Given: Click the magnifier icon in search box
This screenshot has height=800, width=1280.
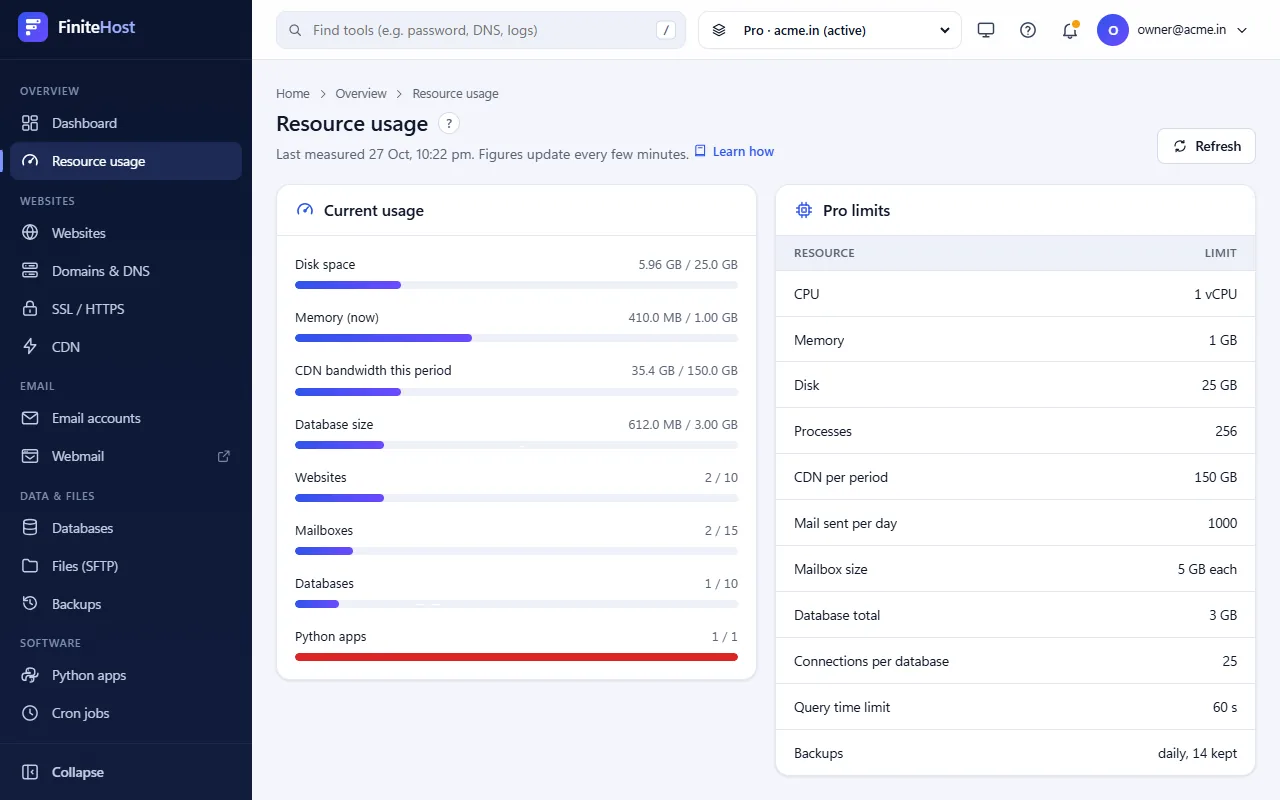Looking at the screenshot, I should [x=295, y=30].
